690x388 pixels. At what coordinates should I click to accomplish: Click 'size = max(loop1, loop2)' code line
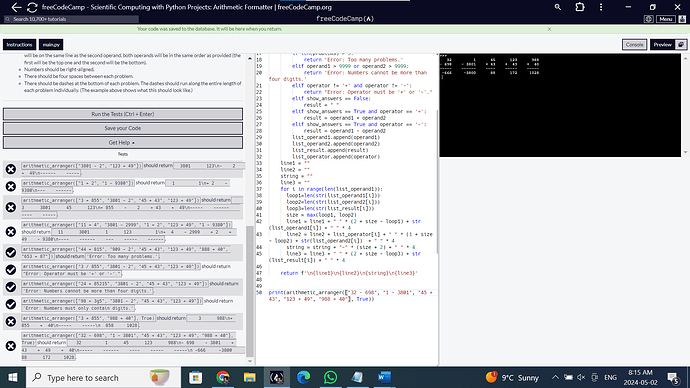[x=321, y=215]
